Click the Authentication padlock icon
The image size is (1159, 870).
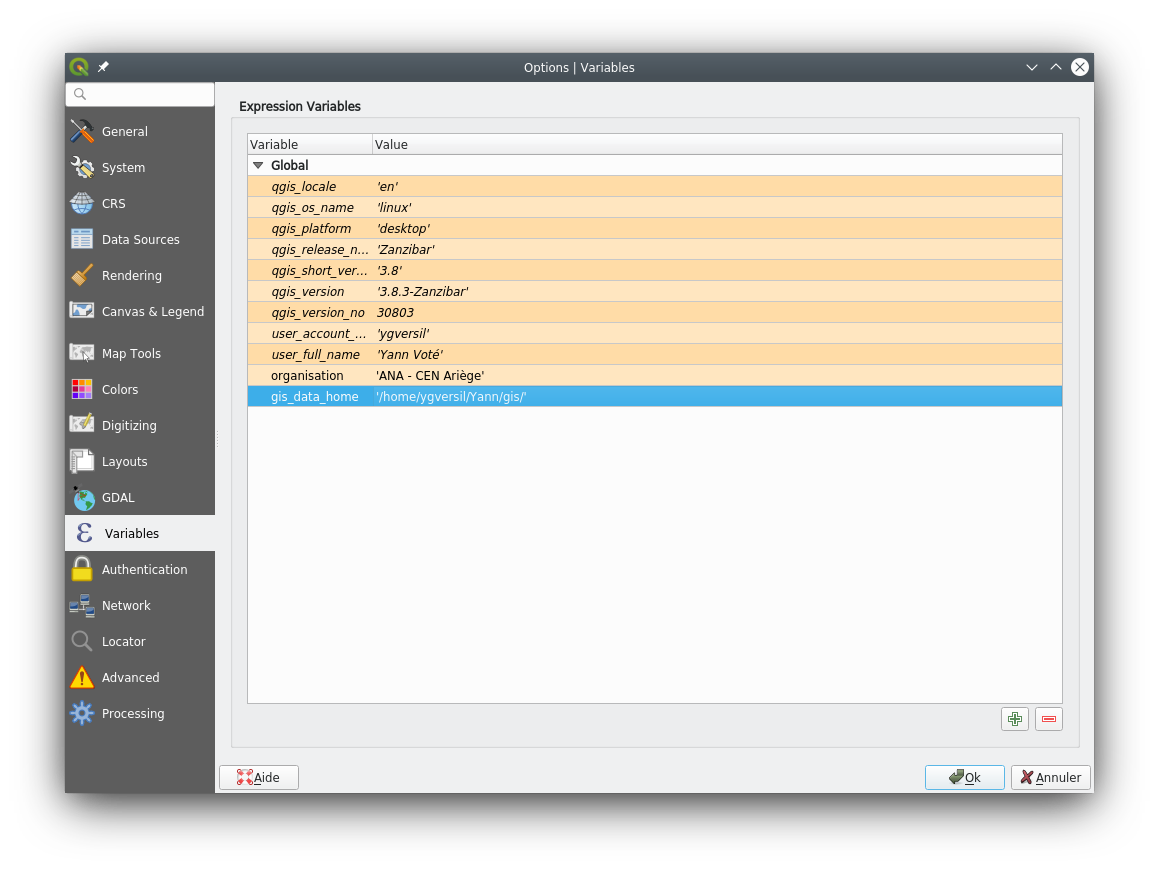82,570
